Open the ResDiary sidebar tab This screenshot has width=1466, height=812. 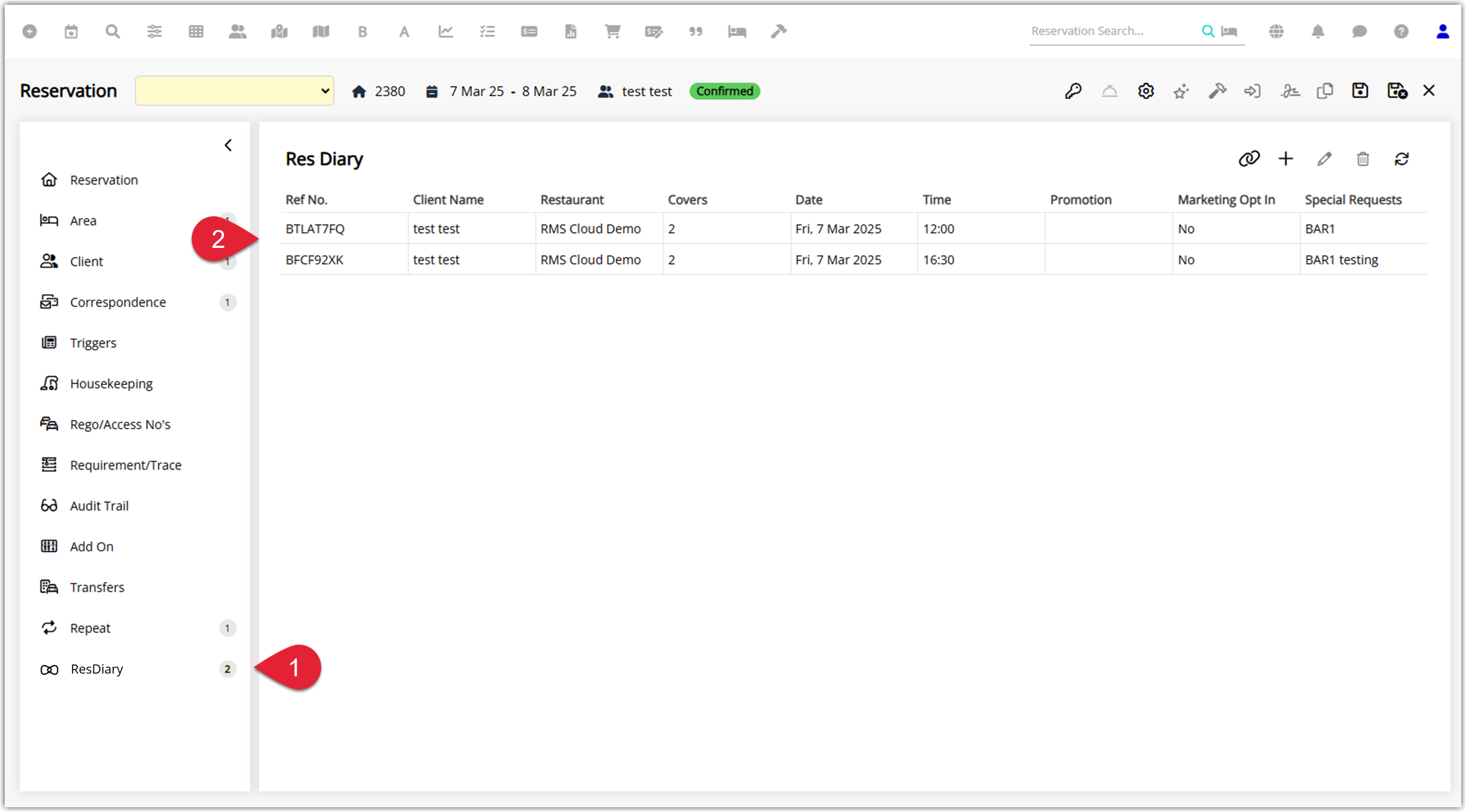click(x=135, y=669)
